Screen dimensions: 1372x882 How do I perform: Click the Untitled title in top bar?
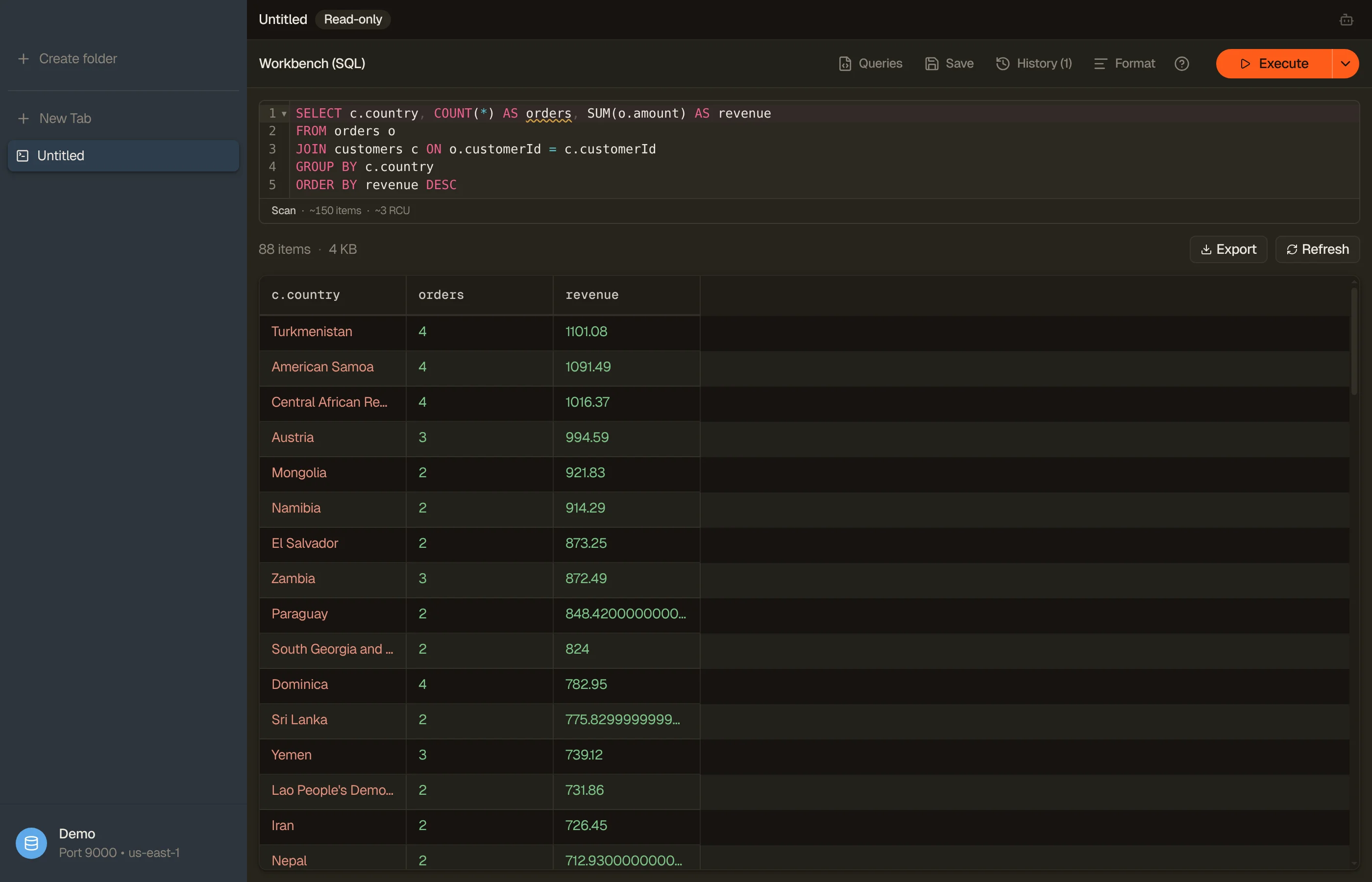(x=283, y=20)
